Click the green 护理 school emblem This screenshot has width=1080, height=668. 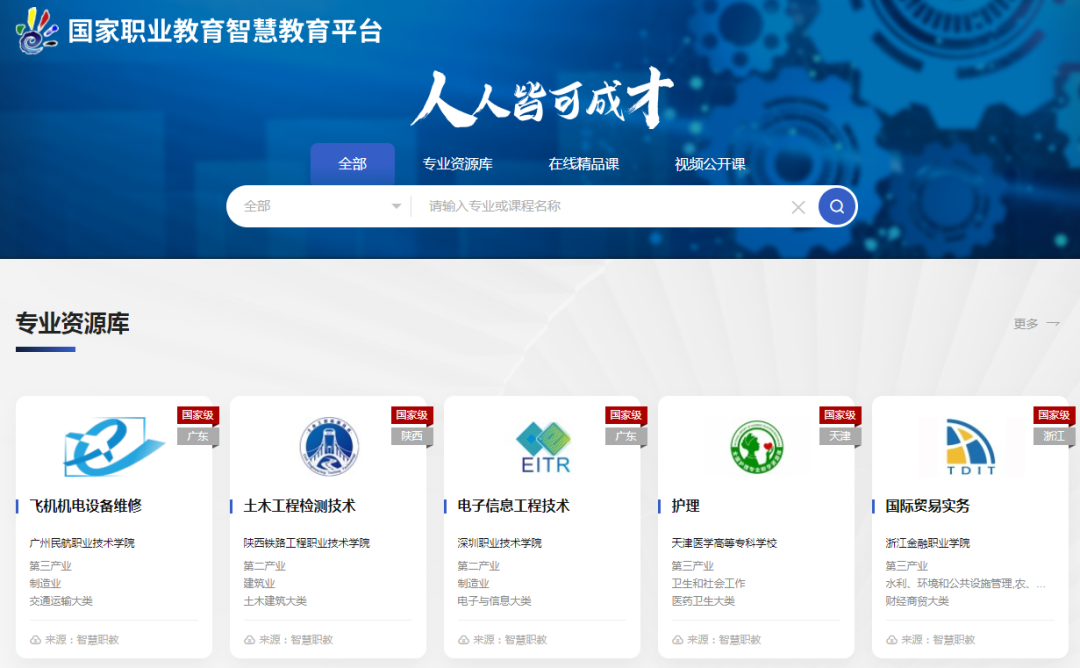coord(757,446)
